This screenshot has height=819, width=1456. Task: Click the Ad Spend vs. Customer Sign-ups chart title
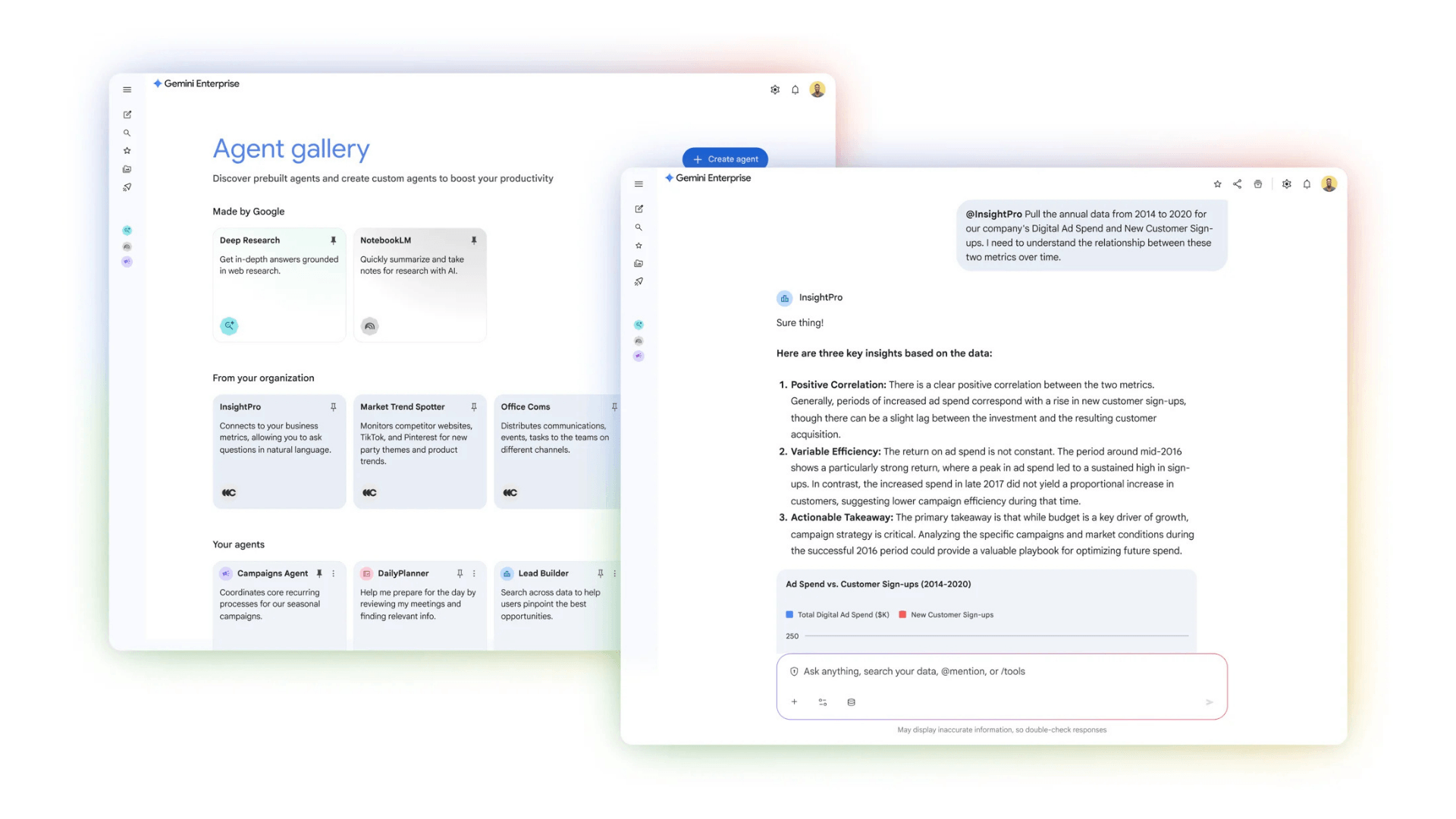pos(878,585)
